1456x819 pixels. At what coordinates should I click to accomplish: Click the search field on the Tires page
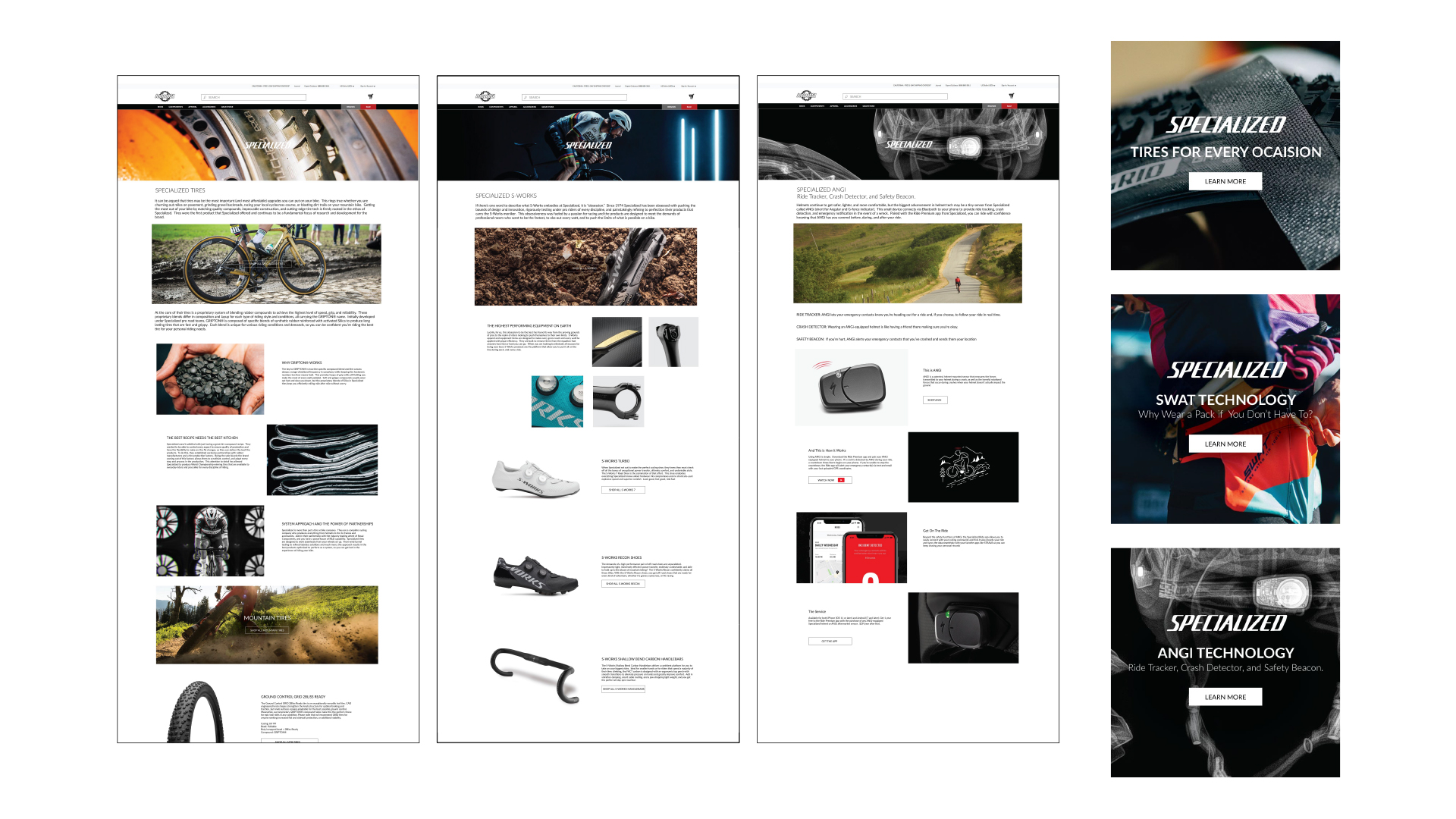click(x=253, y=97)
